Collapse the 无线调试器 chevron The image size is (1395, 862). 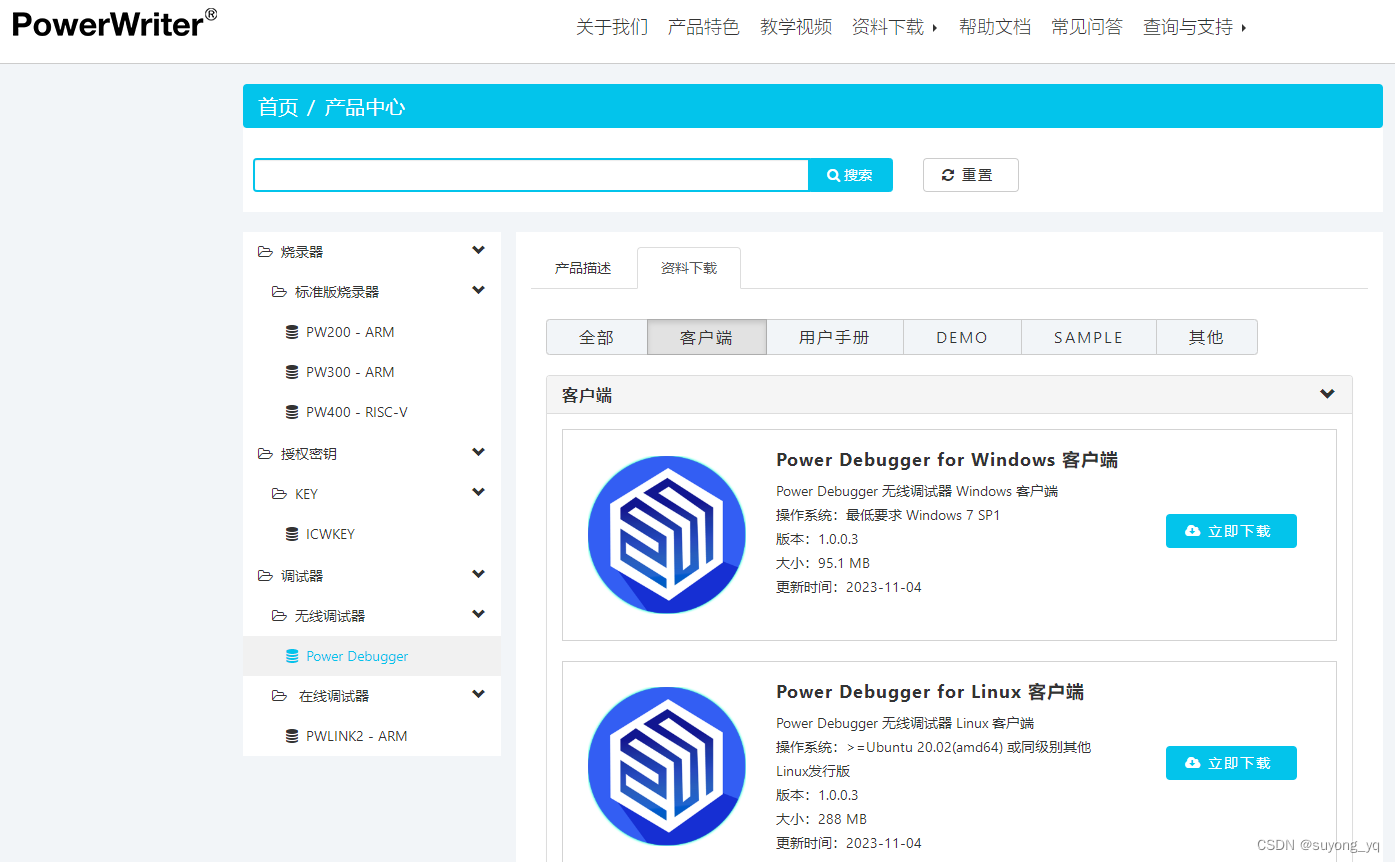point(479,614)
